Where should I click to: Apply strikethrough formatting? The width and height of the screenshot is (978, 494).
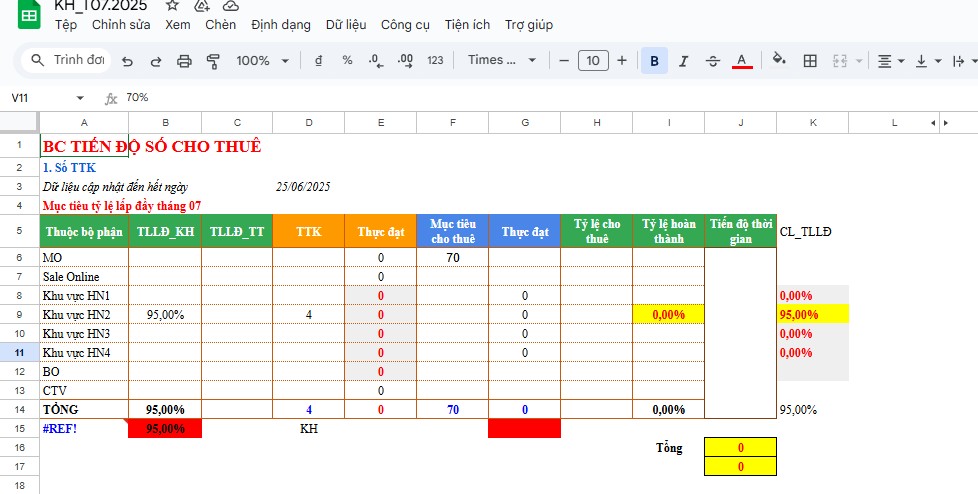click(x=712, y=61)
